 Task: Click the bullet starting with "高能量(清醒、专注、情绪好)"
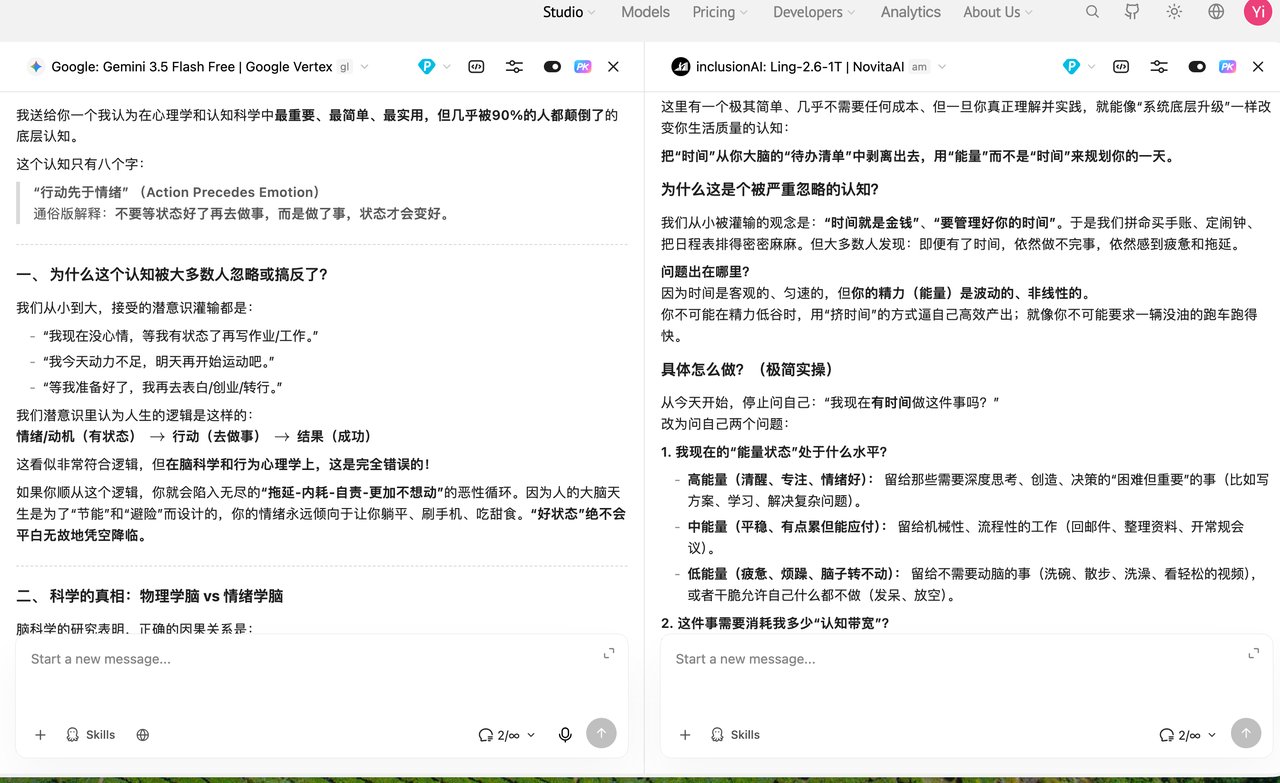coord(978,490)
